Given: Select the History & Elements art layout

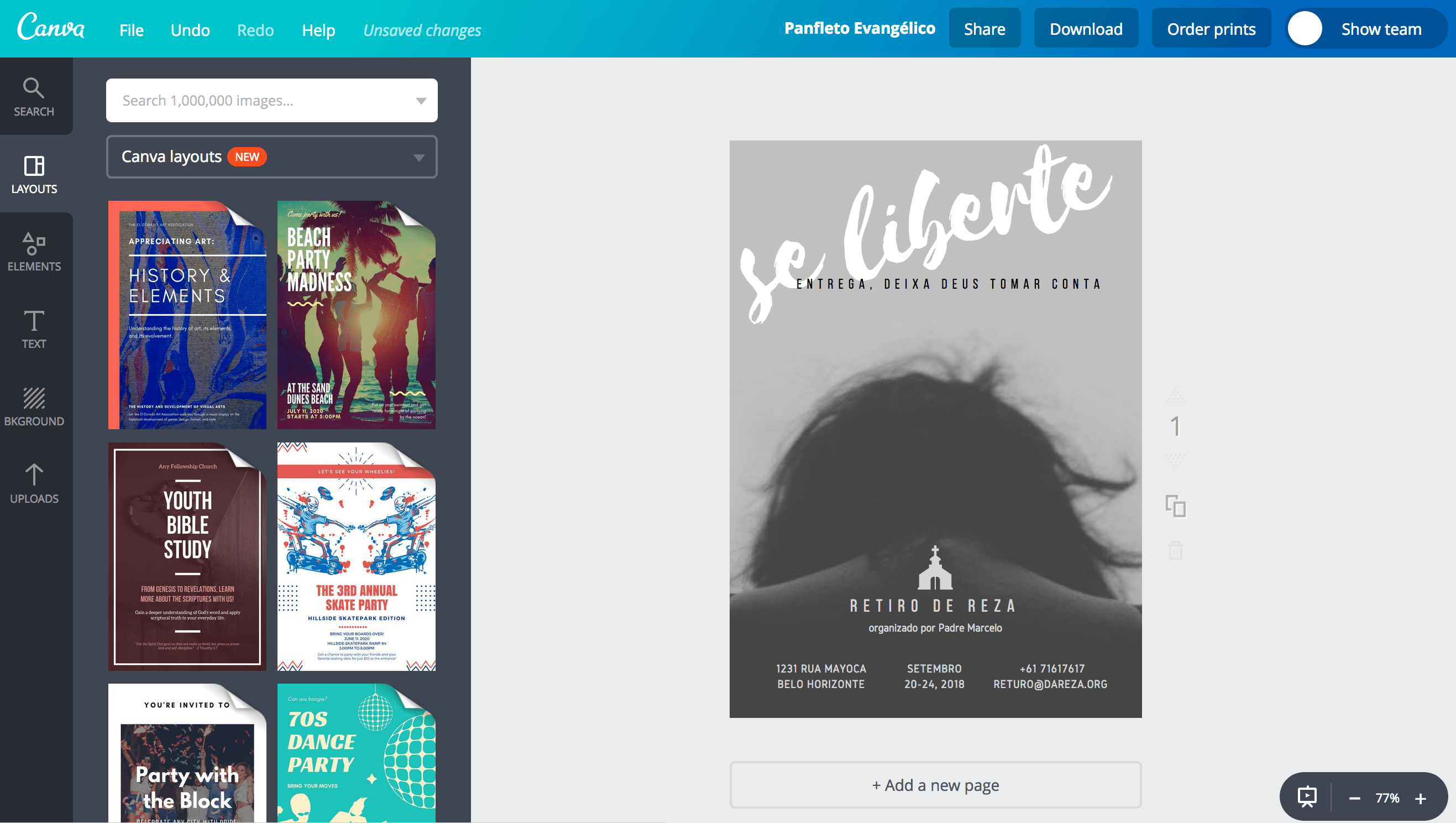Looking at the screenshot, I should point(187,315).
